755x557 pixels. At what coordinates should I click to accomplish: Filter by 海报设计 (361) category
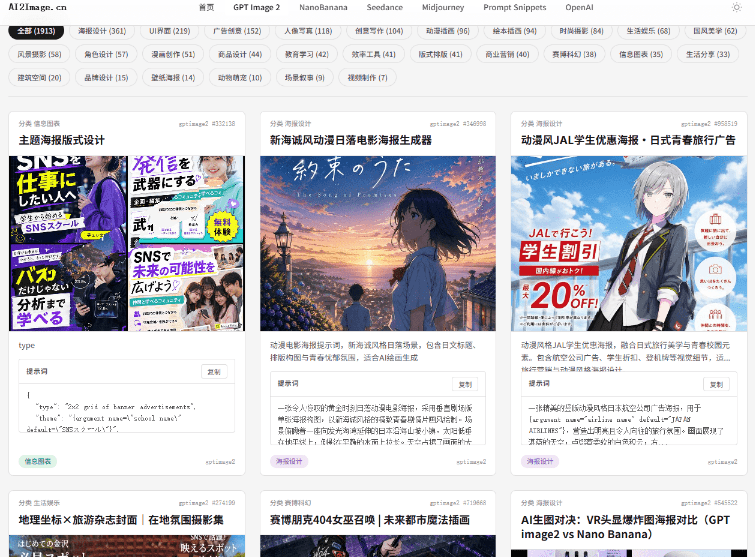pyautogui.click(x=102, y=31)
